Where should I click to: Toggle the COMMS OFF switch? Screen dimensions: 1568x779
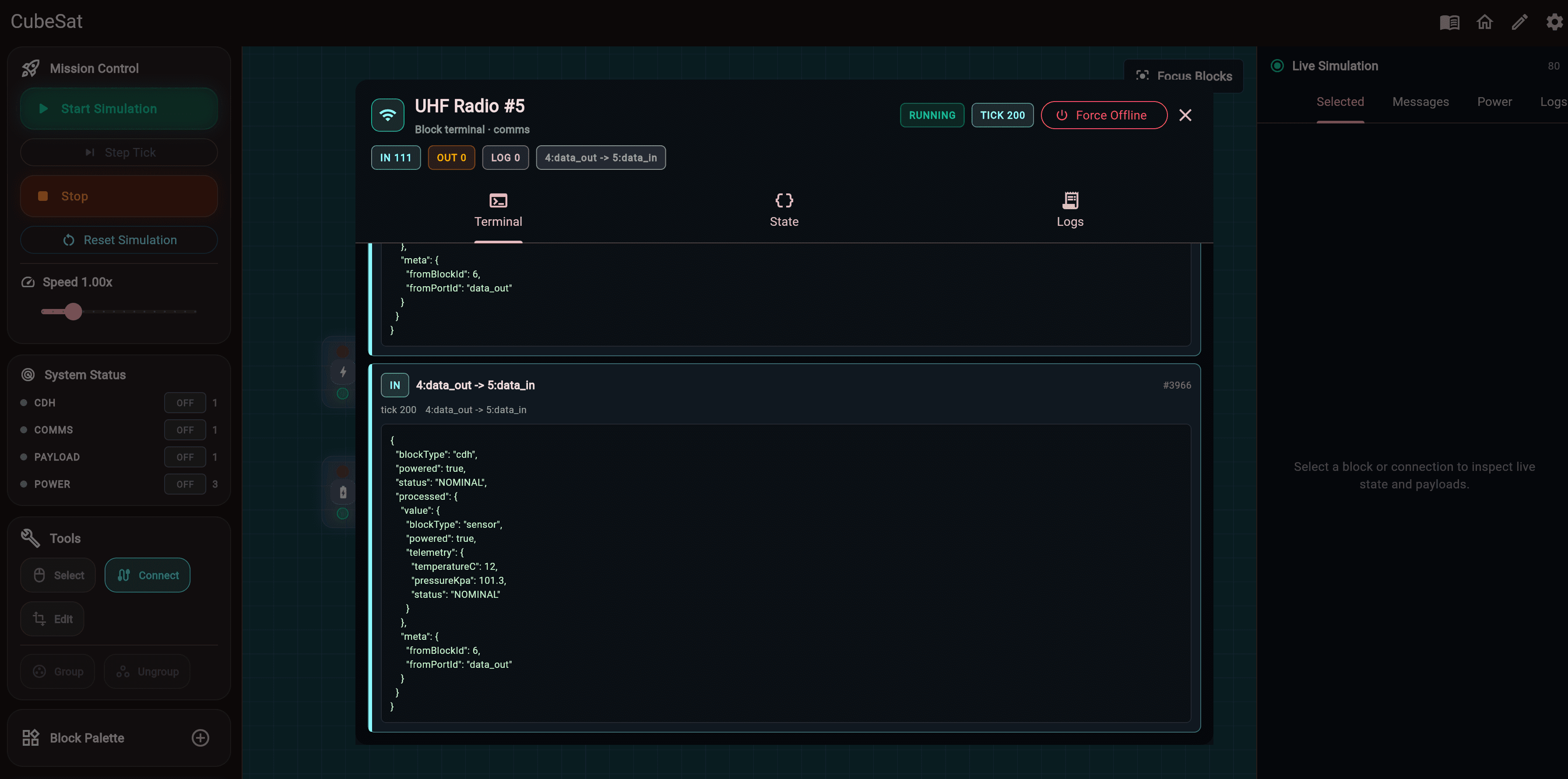[x=185, y=430]
